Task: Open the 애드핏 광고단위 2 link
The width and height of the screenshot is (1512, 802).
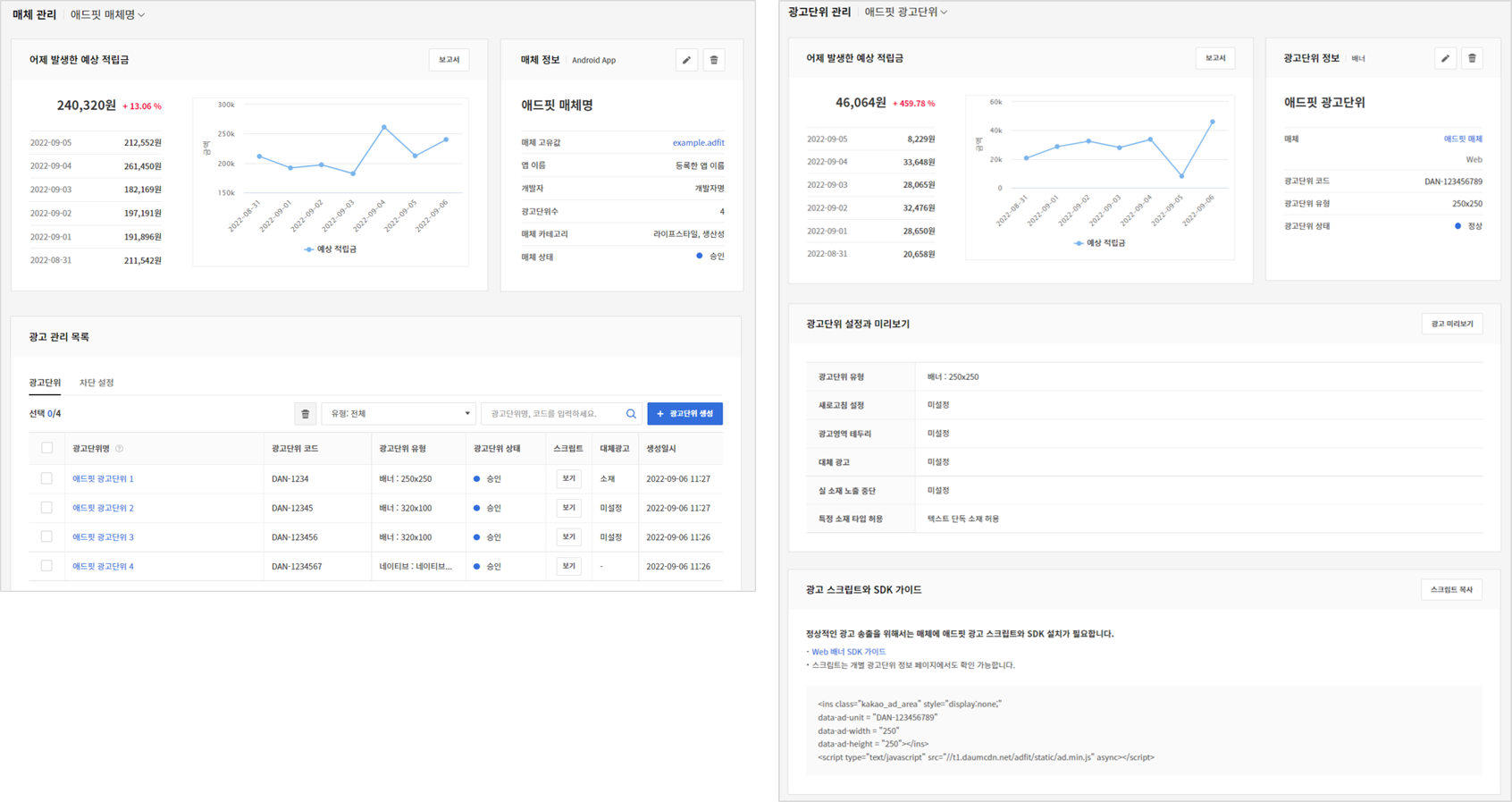Action: [x=103, y=508]
